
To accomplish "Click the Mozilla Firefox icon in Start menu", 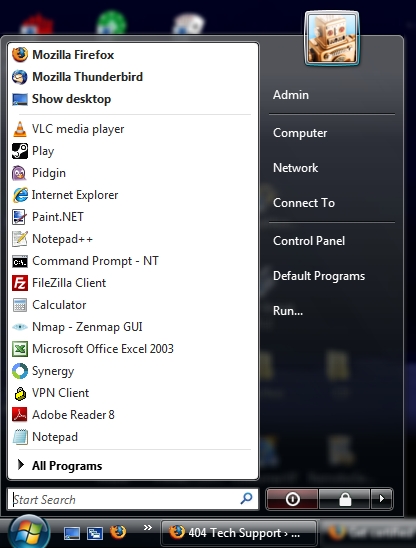I will (20, 55).
